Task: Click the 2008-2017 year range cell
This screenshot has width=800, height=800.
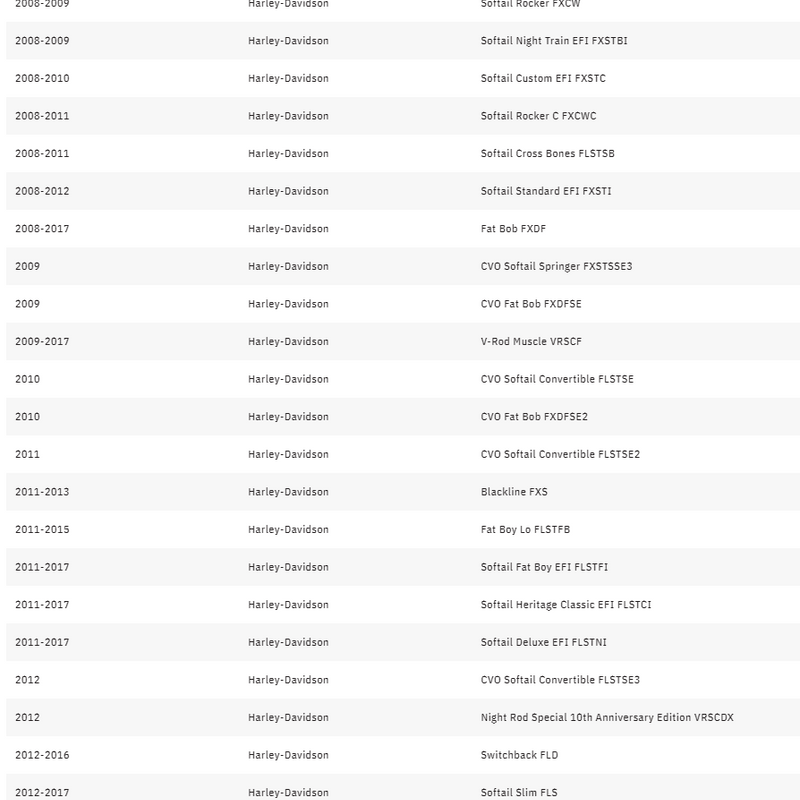Action: tap(42, 229)
